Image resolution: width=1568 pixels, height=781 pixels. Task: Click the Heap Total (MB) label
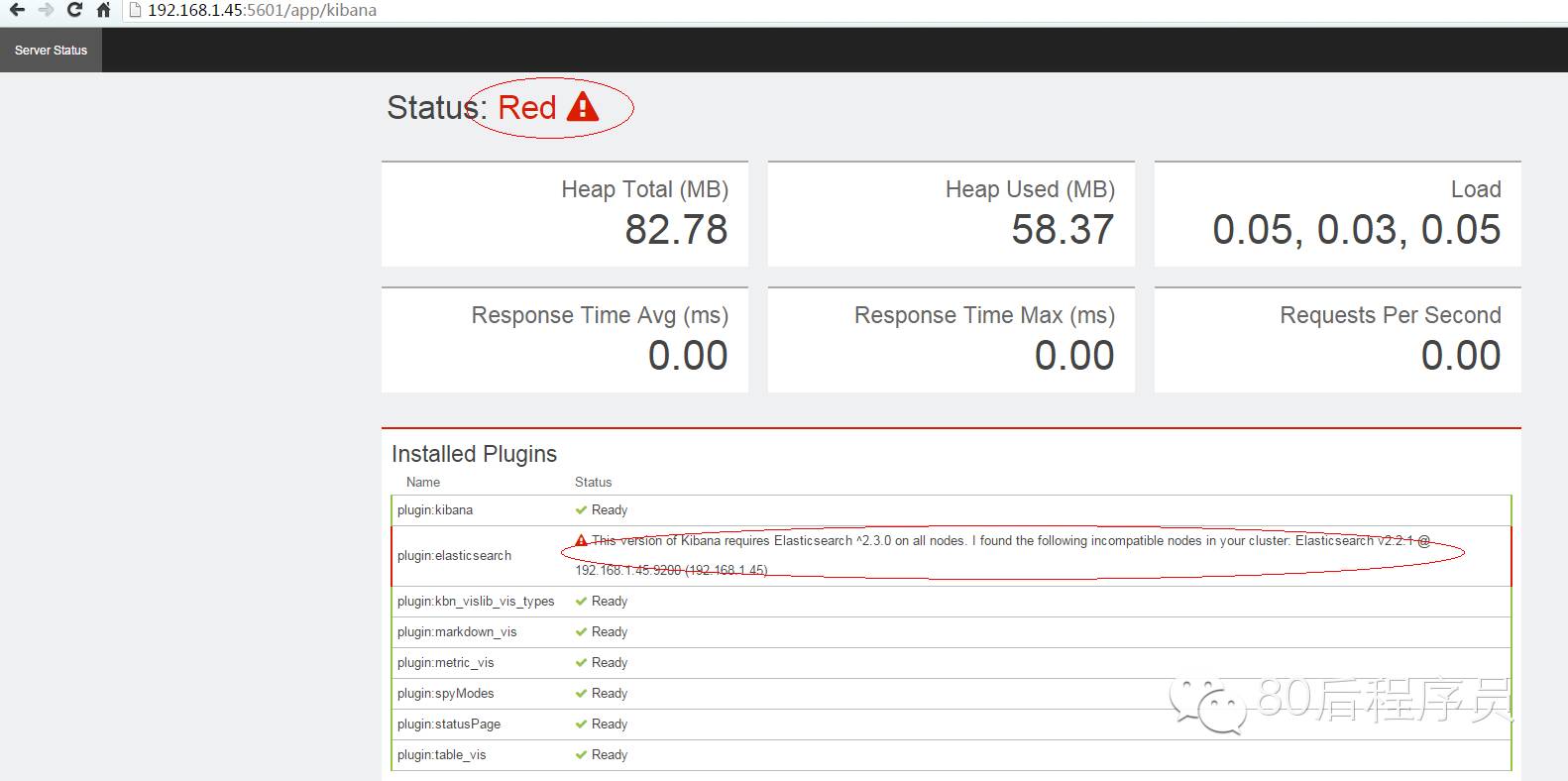pyautogui.click(x=644, y=189)
